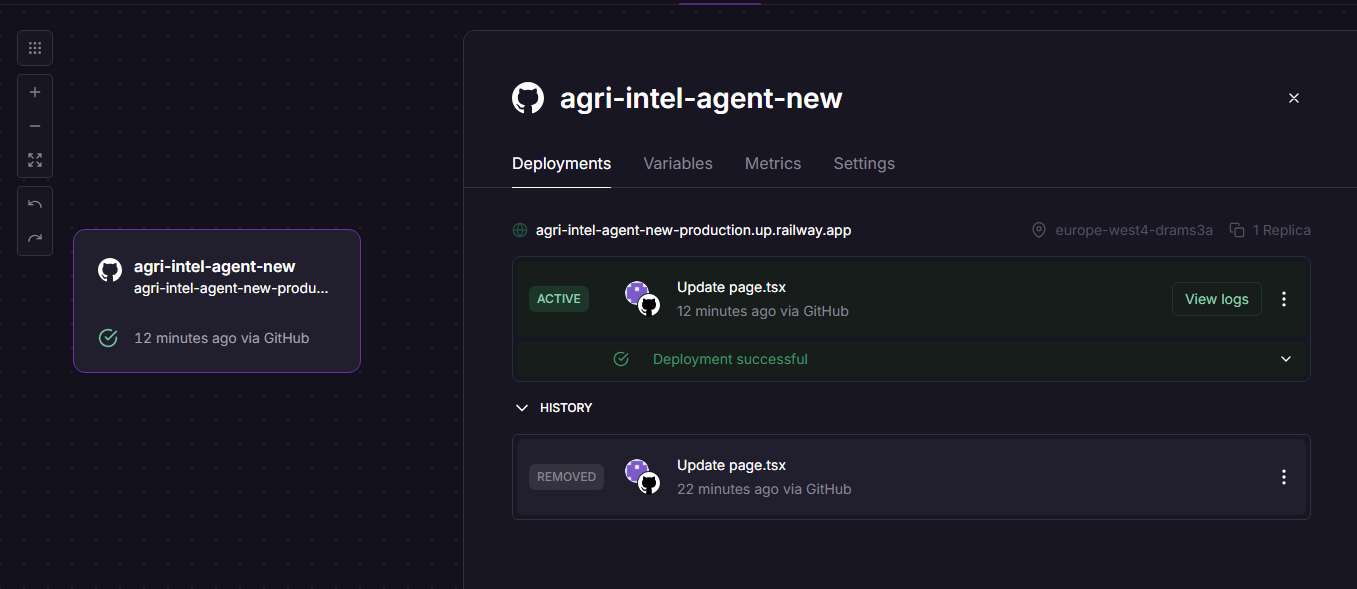
Task: Click the removed deployment's Update page.tsx title
Action: click(x=731, y=465)
